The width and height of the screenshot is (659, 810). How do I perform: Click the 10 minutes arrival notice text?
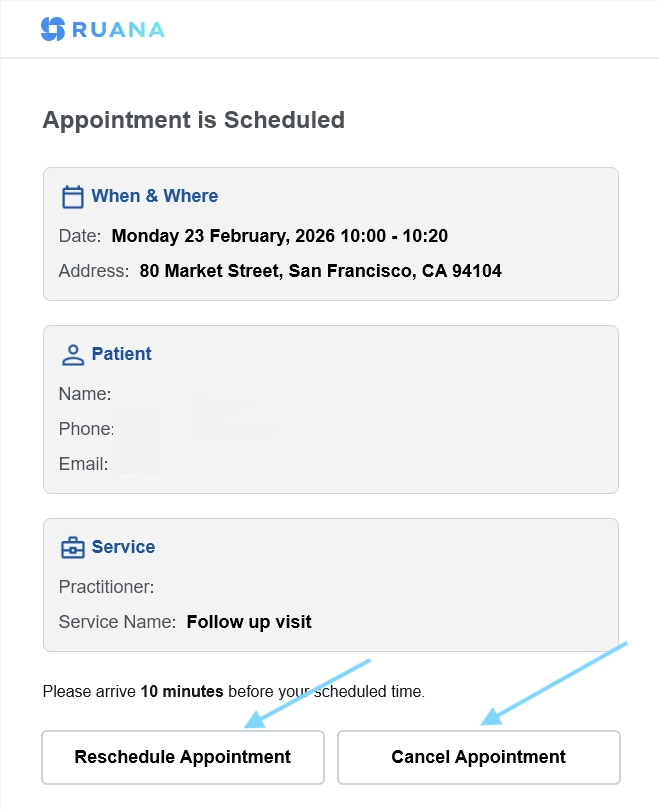[x=233, y=691]
